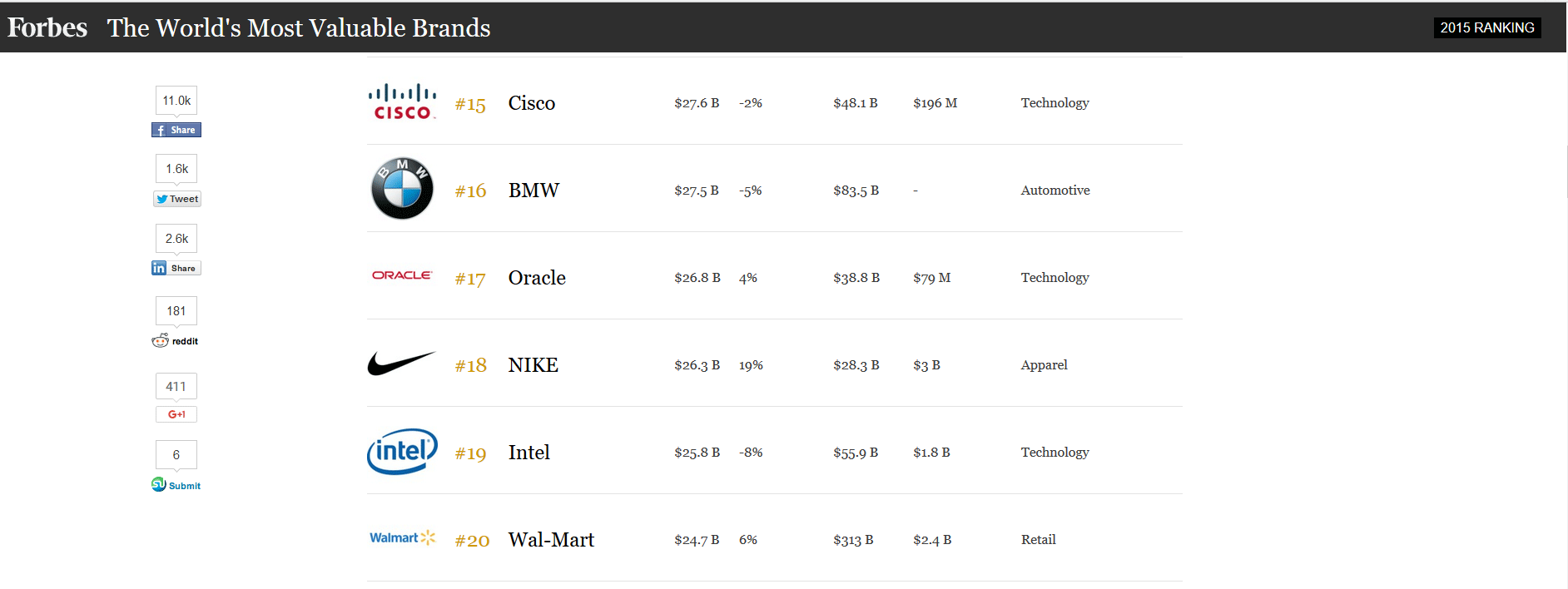Tweet this page on Twitter

[x=177, y=199]
